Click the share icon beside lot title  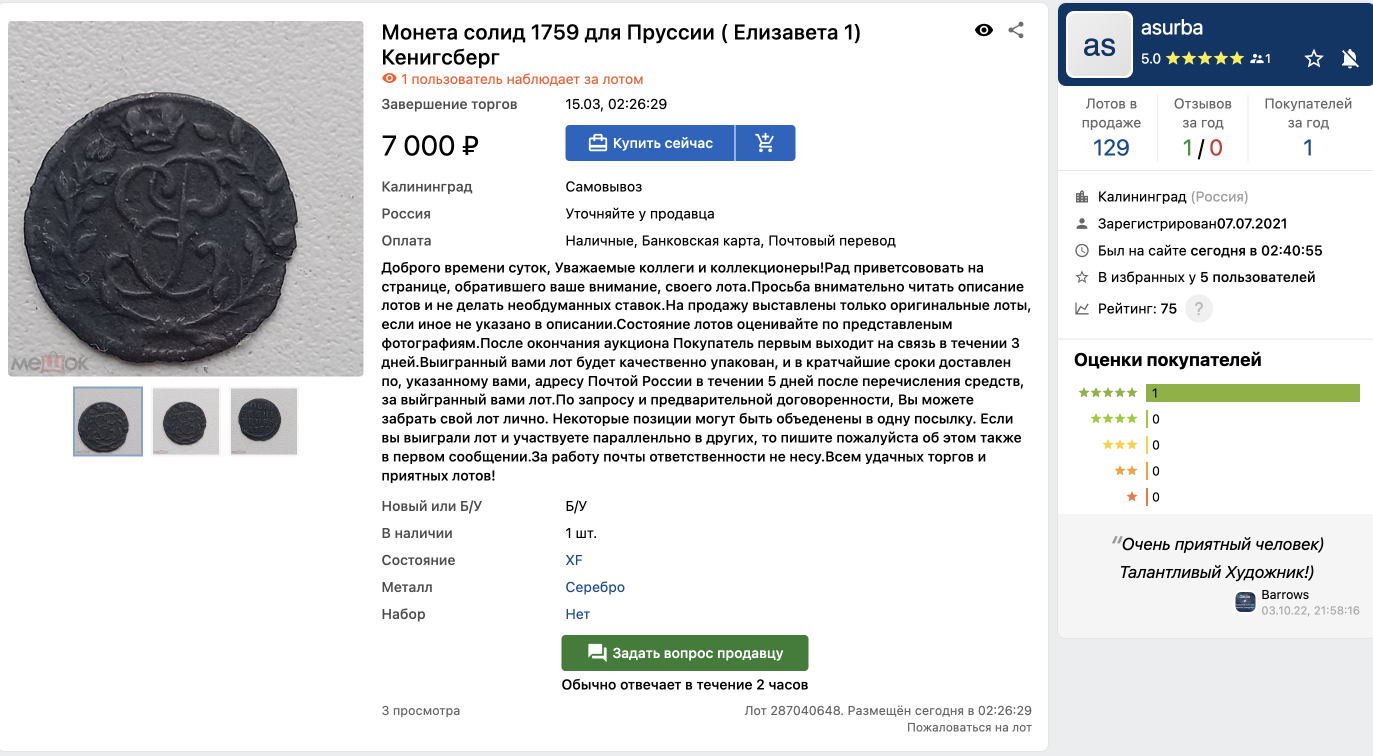(1016, 30)
